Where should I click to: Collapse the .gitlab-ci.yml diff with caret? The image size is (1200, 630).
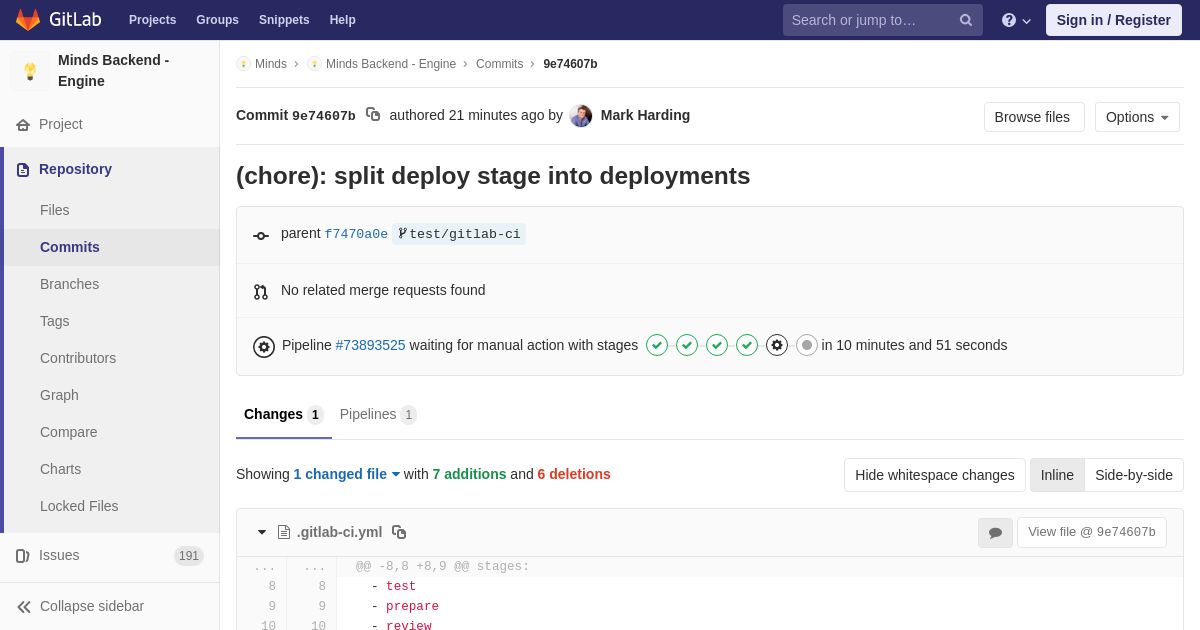(262, 532)
